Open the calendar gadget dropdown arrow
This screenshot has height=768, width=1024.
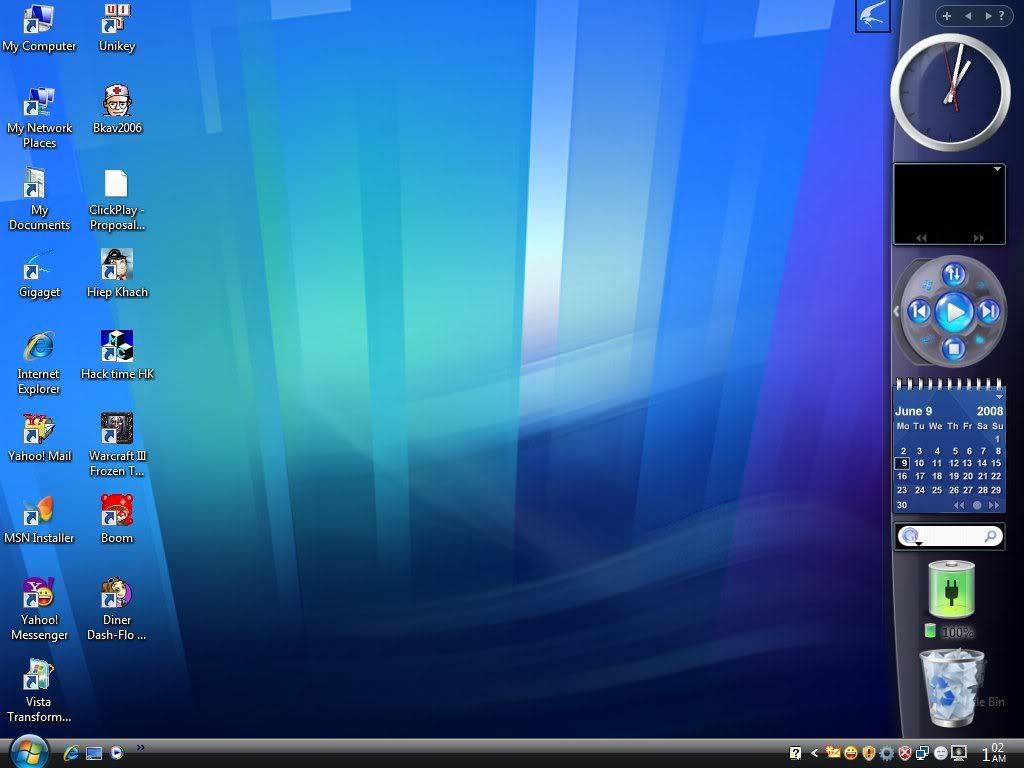pos(999,397)
